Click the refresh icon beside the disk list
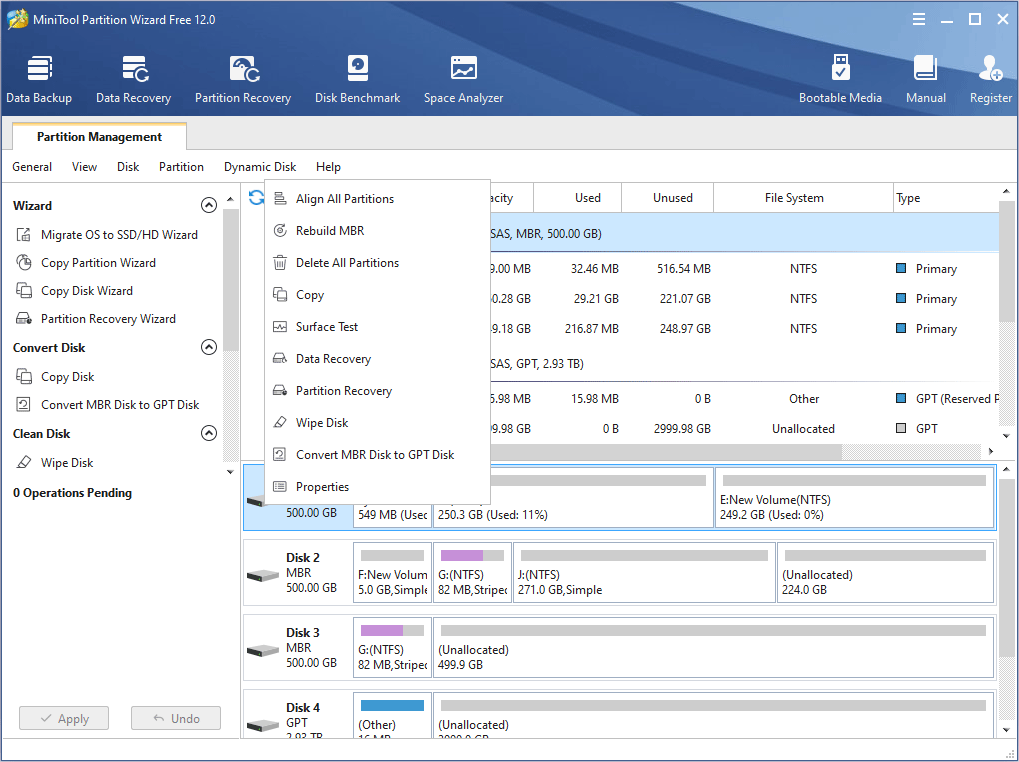The width and height of the screenshot is (1019, 762). (256, 197)
